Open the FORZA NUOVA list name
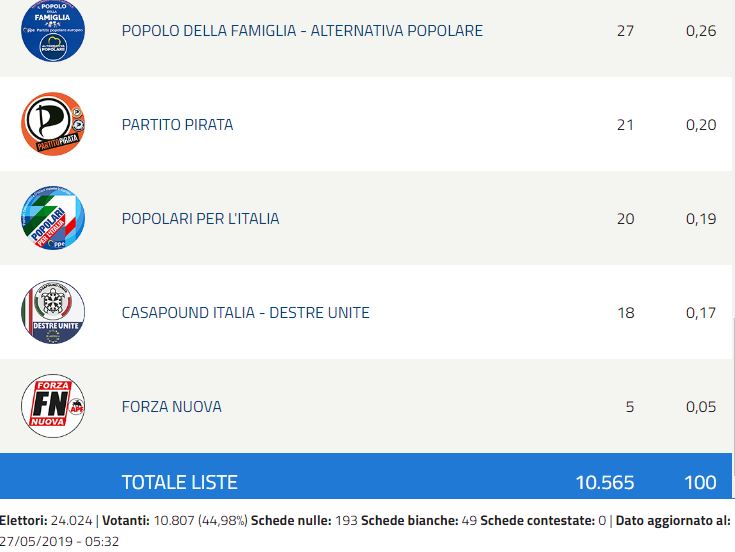The width and height of the screenshot is (735, 552). click(172, 407)
